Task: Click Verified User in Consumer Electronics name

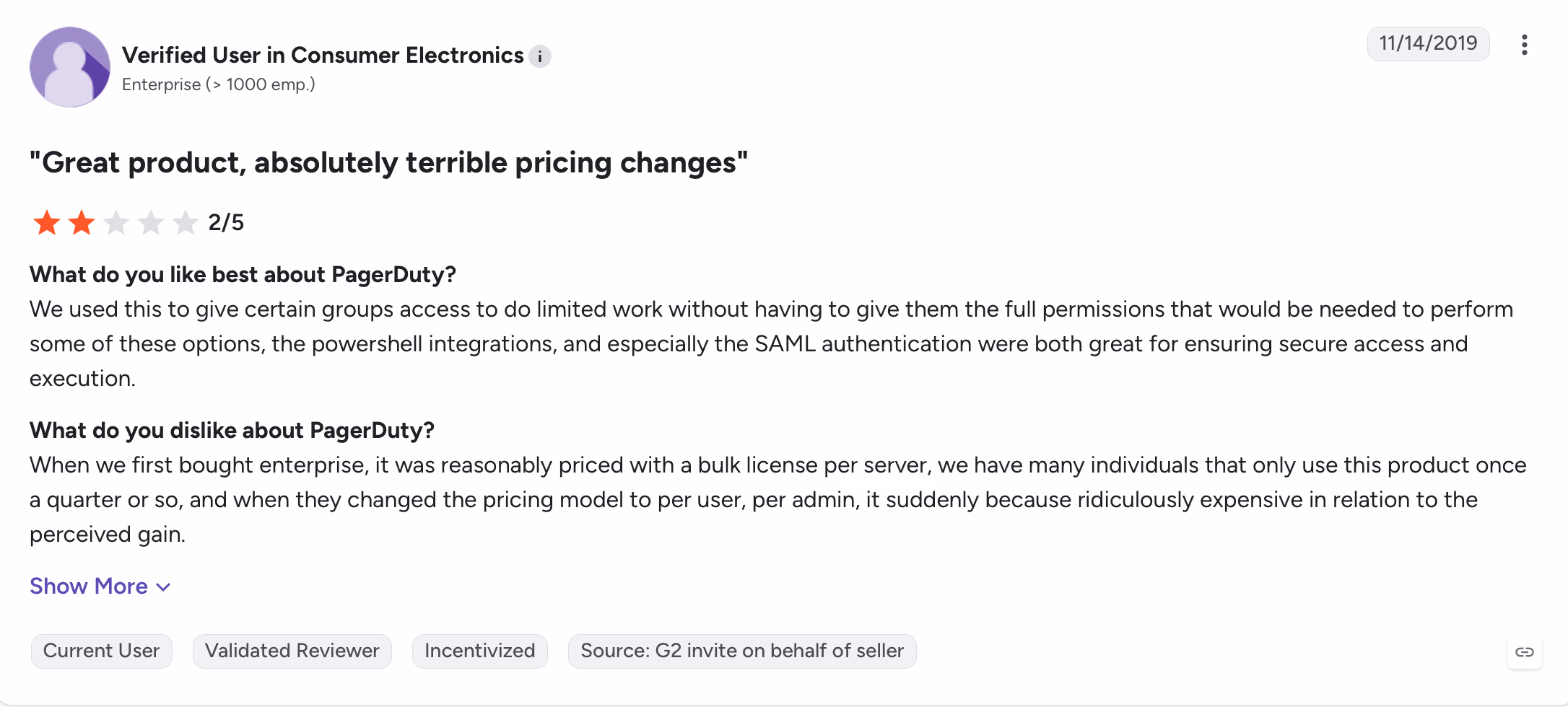Action: point(323,56)
